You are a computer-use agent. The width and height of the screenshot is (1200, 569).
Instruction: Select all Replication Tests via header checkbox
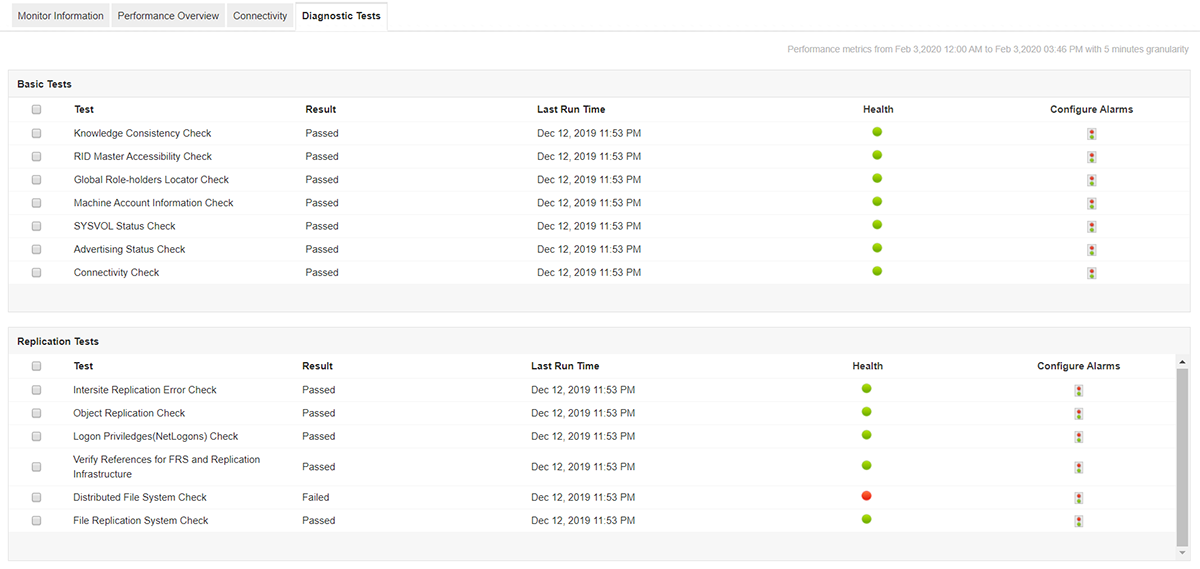pyautogui.click(x=37, y=367)
